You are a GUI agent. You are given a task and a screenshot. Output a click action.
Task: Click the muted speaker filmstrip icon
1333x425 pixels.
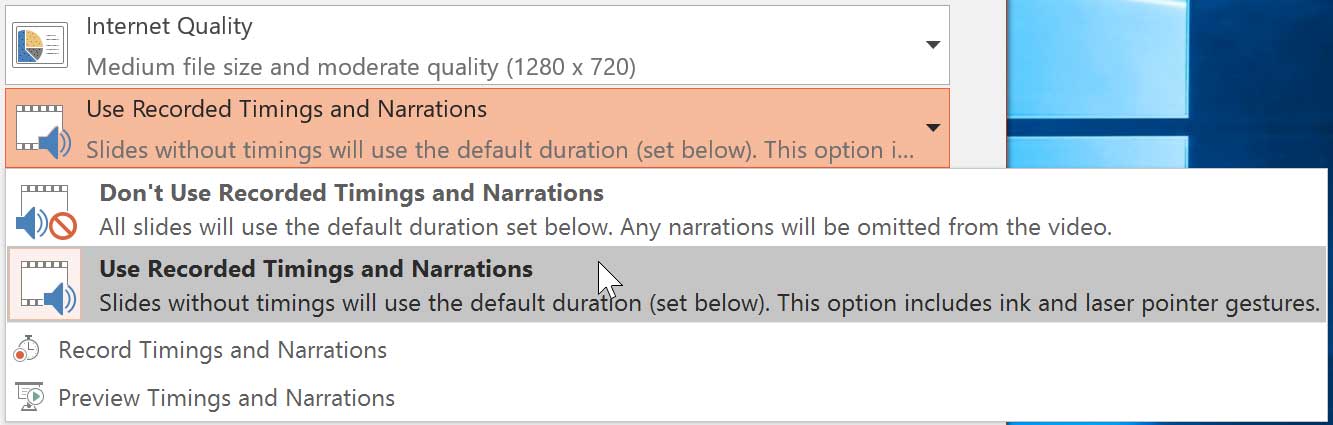[x=46, y=210]
